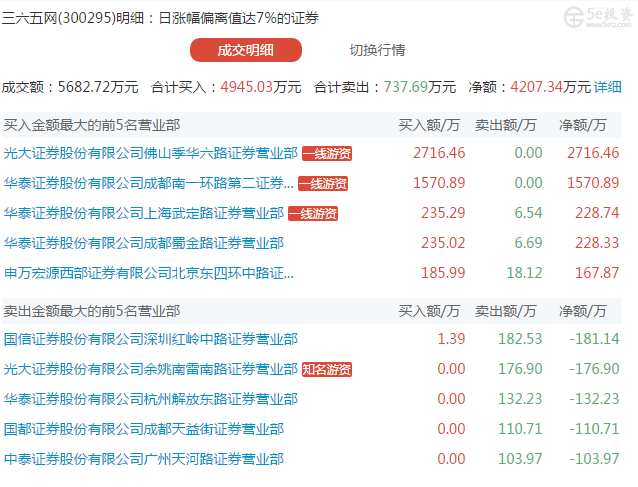The height and width of the screenshot is (487, 638).
Task: Click buy amount 235.29
Action: click(443, 213)
